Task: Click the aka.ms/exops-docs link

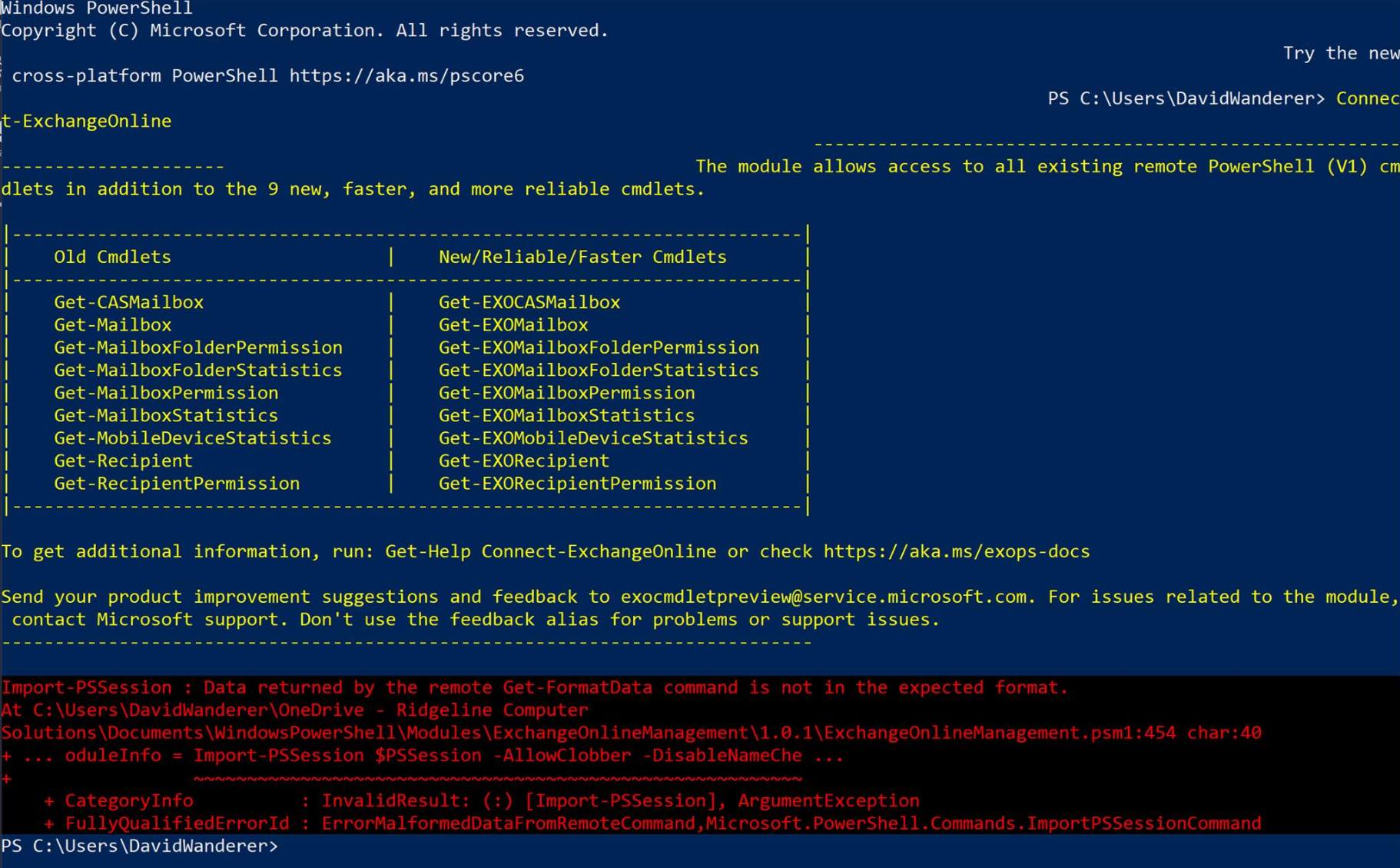Action: (956, 552)
